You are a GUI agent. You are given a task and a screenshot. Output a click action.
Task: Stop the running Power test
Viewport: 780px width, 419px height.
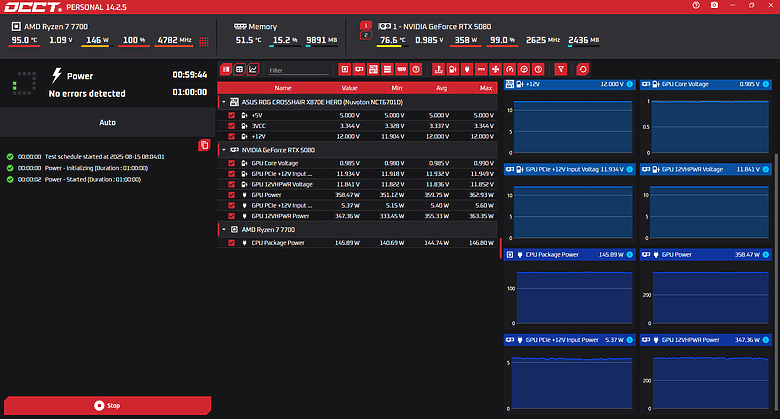[107, 406]
